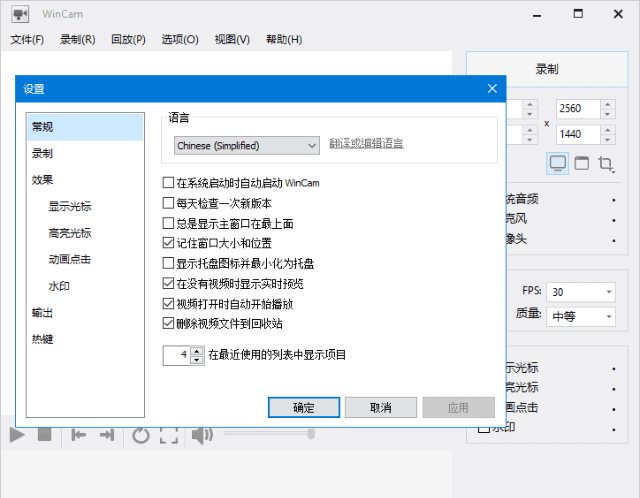Image resolution: width=640 pixels, height=498 pixels.
Task: Increase recent list items count spinner
Action: pos(197,351)
